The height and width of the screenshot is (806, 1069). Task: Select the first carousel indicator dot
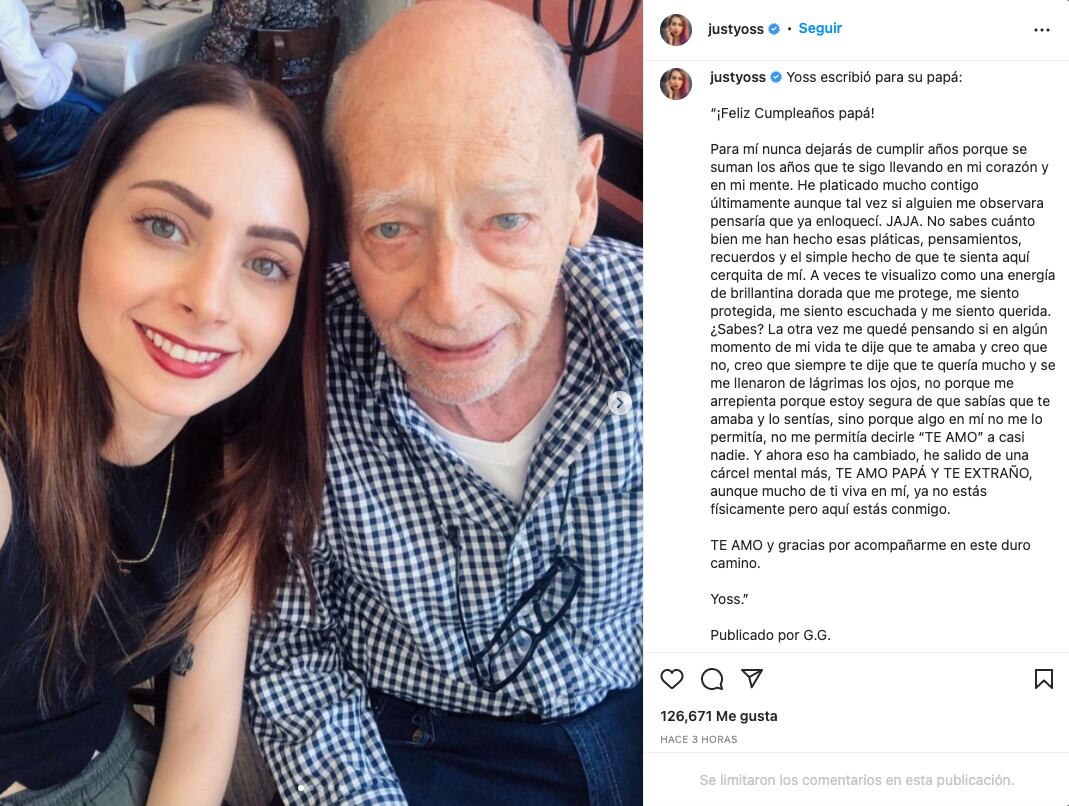301,788
